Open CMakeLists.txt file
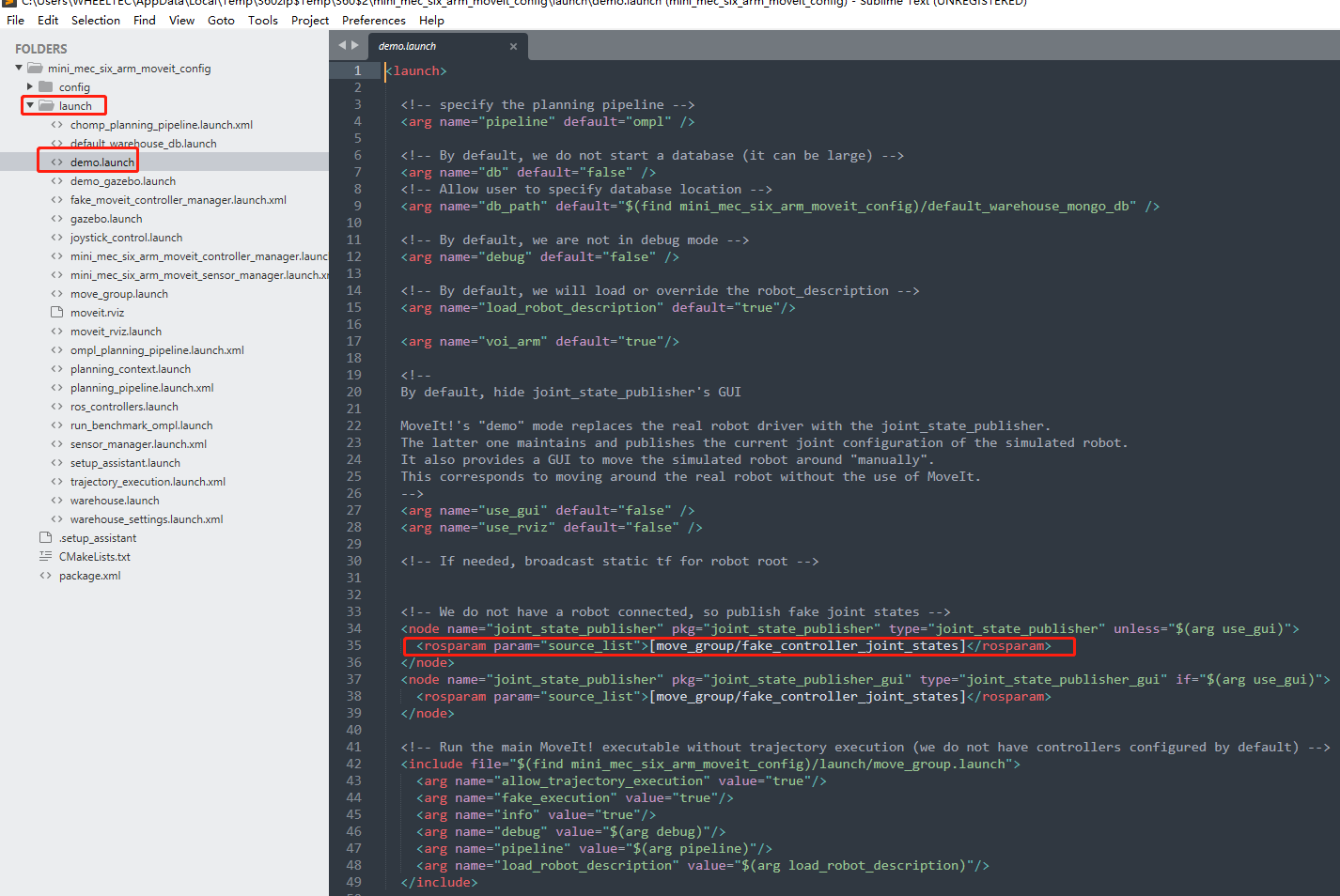This screenshot has width=1340, height=896. (x=95, y=557)
